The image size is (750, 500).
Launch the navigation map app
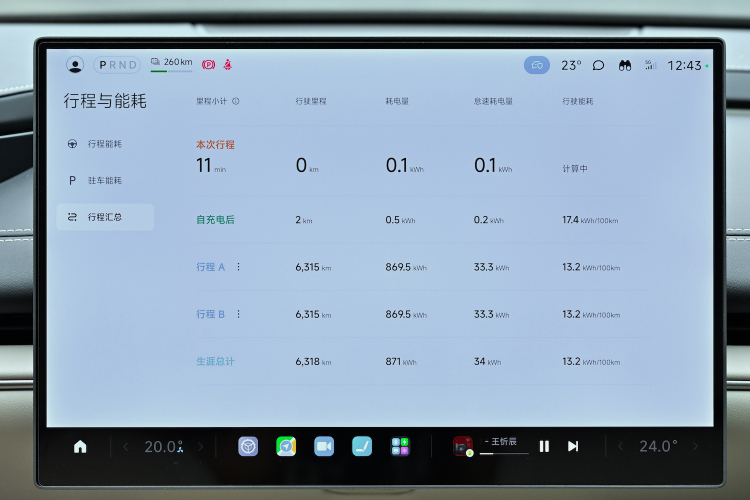pos(286,446)
